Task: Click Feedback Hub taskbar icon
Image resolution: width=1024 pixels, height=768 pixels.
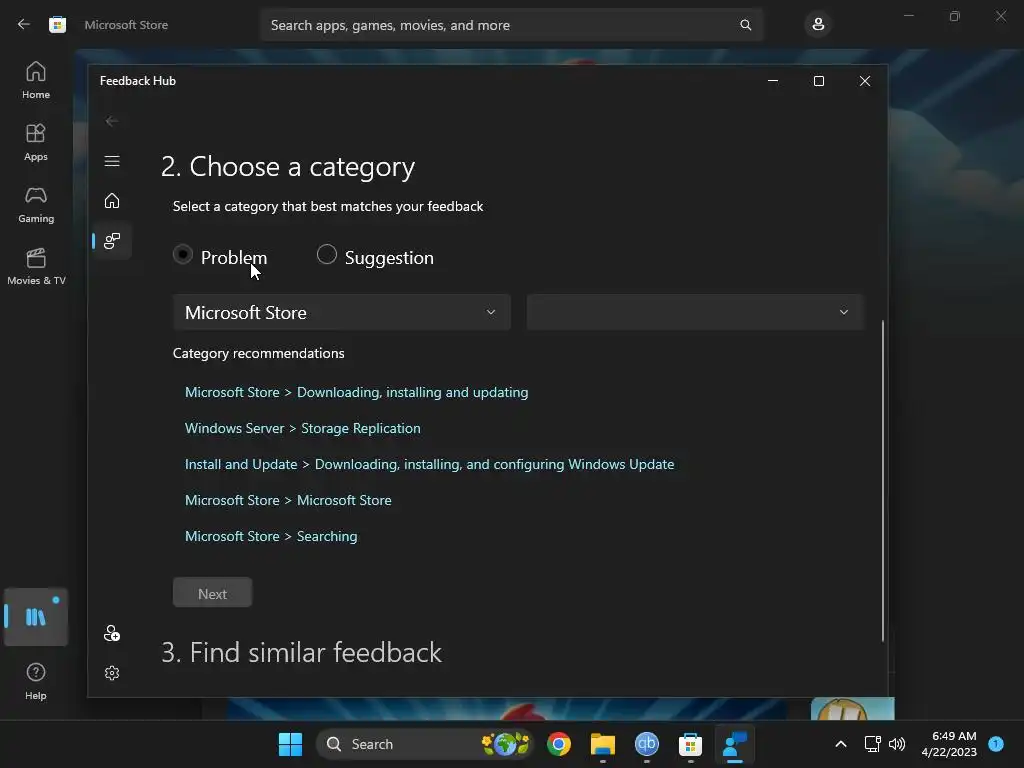Action: tap(735, 744)
